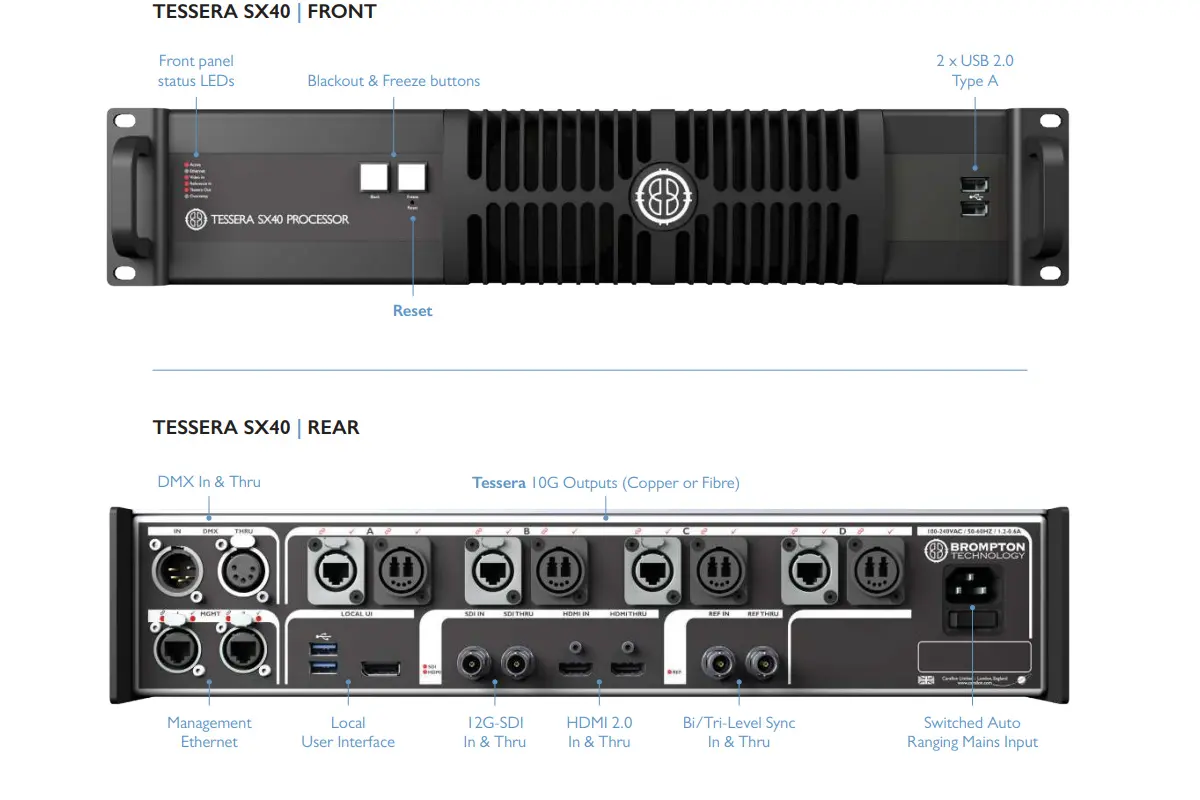Click the "Tessera 10G Outputs" caption
Screen dimensions: 1200x800
click(605, 483)
